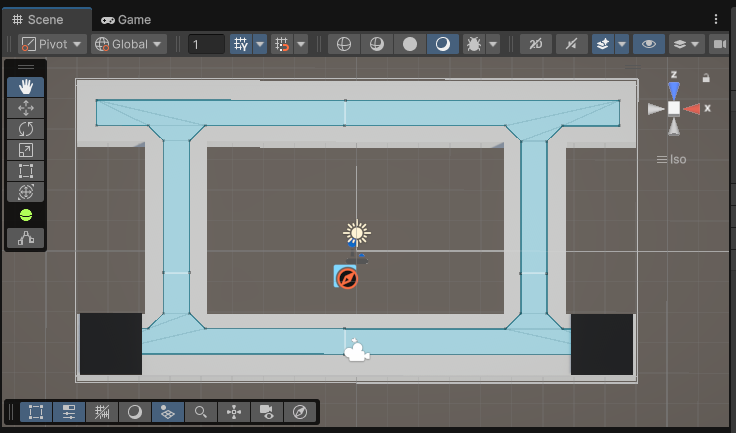Image resolution: width=736 pixels, height=433 pixels.
Task: Expand the debug draw mode dropdown arrow
Action: (493, 44)
